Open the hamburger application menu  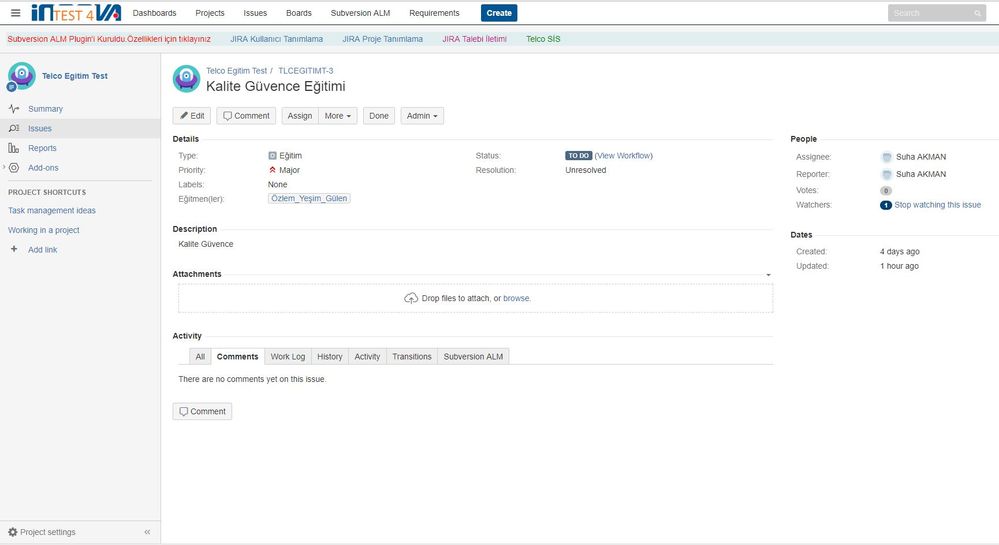click(15, 13)
